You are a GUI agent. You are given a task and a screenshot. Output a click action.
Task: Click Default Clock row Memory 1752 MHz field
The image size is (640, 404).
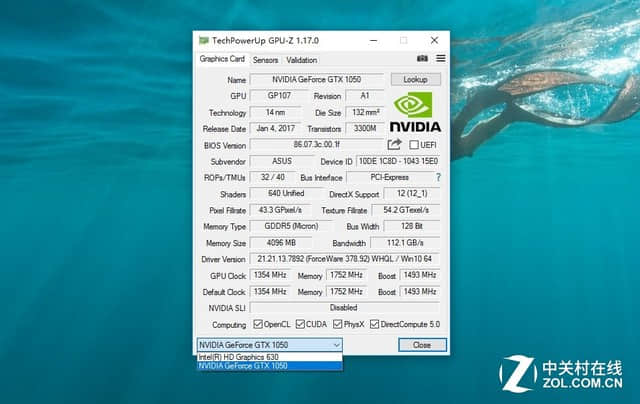(346, 292)
